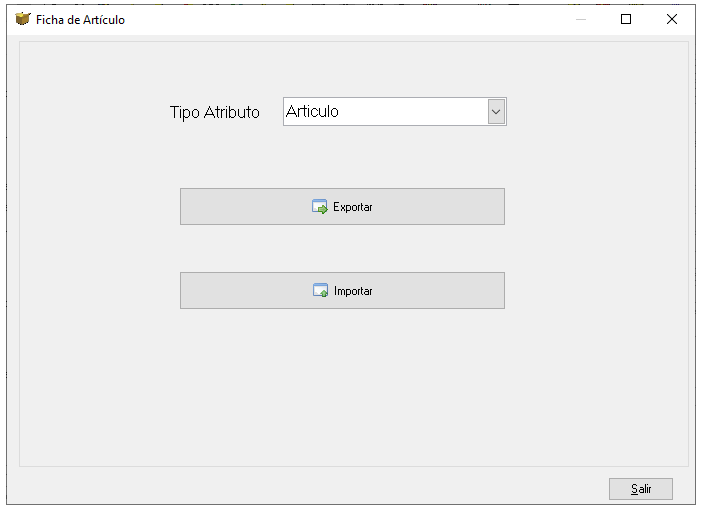Click the box icon in title bar
704x509 pixels.
click(22, 19)
